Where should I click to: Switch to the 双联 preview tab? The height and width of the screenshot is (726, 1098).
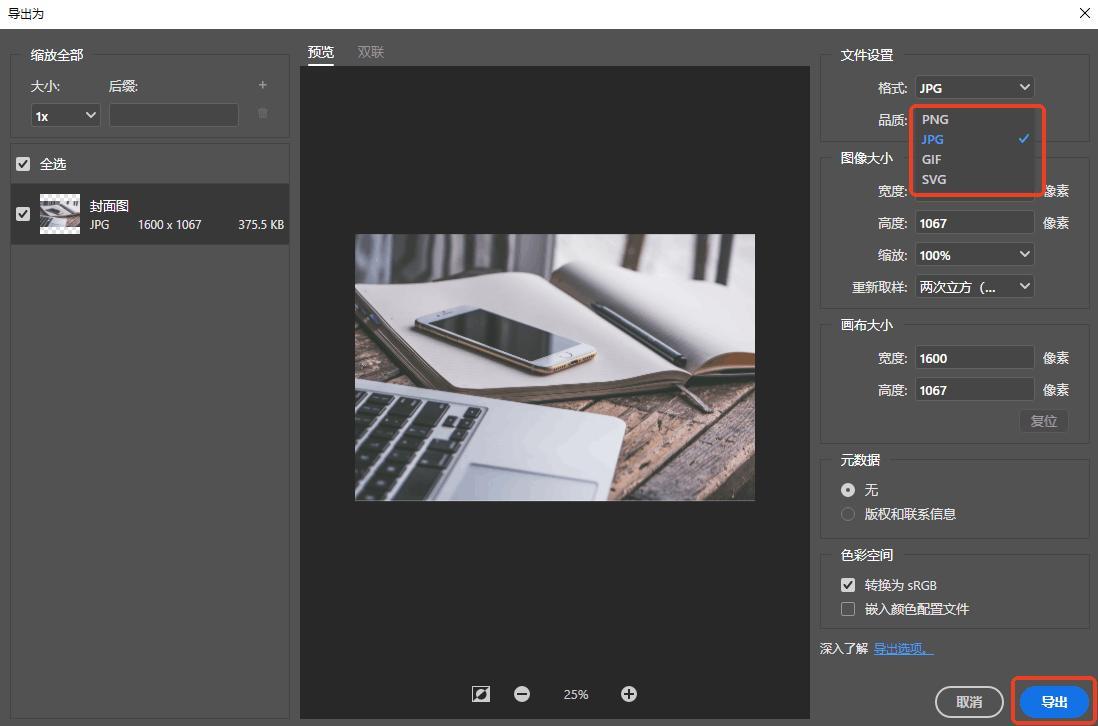coord(371,52)
